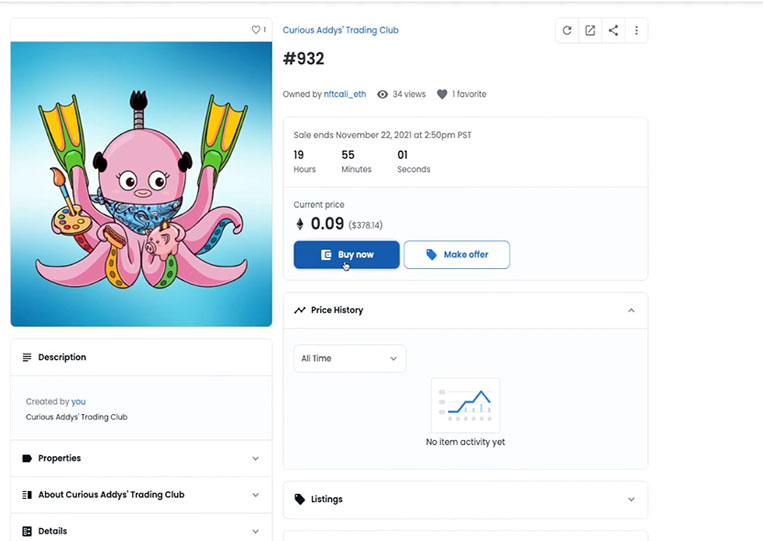Open the octopus NFT artwork image

141,184
